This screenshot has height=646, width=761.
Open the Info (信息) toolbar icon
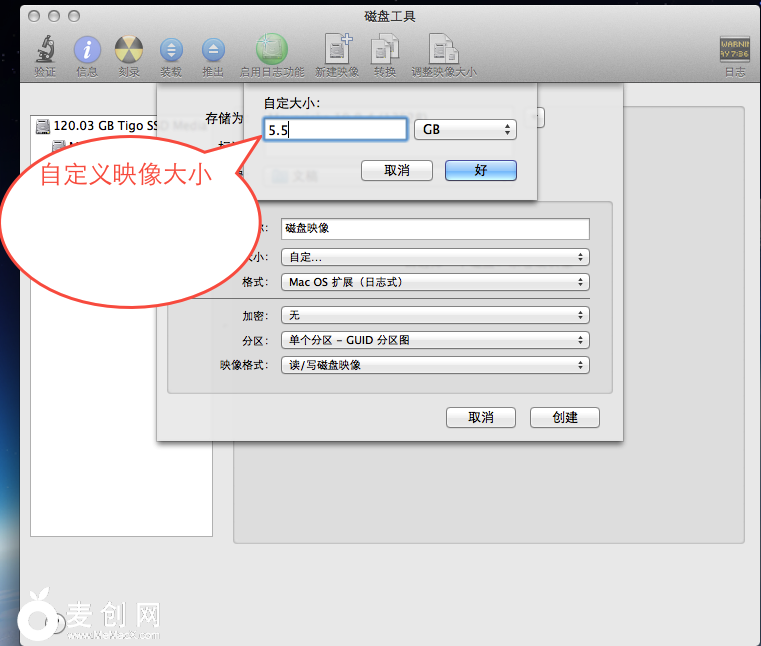coord(87,50)
